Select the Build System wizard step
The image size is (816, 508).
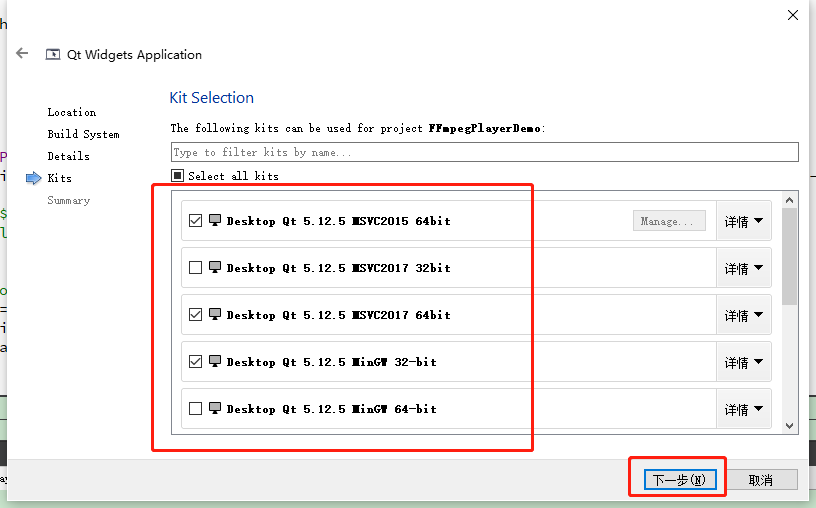click(x=83, y=134)
